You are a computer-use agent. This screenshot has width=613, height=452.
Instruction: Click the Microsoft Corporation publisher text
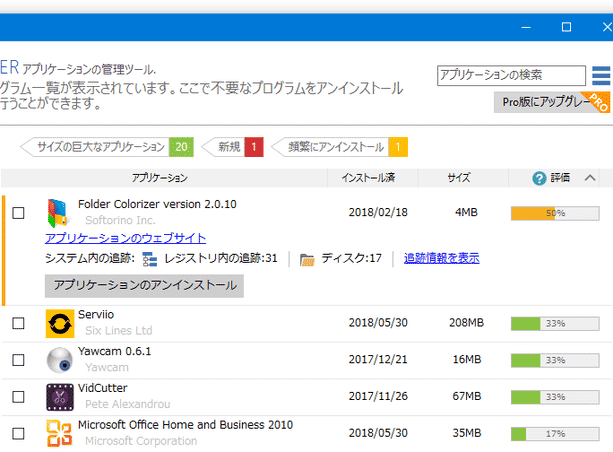click(141, 441)
